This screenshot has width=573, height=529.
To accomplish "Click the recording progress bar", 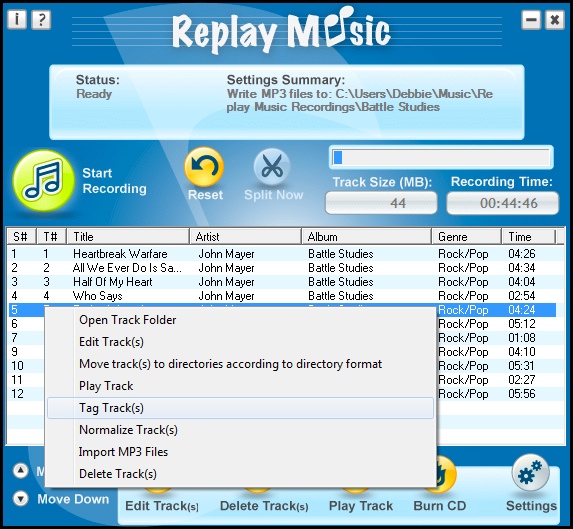I will [x=441, y=157].
